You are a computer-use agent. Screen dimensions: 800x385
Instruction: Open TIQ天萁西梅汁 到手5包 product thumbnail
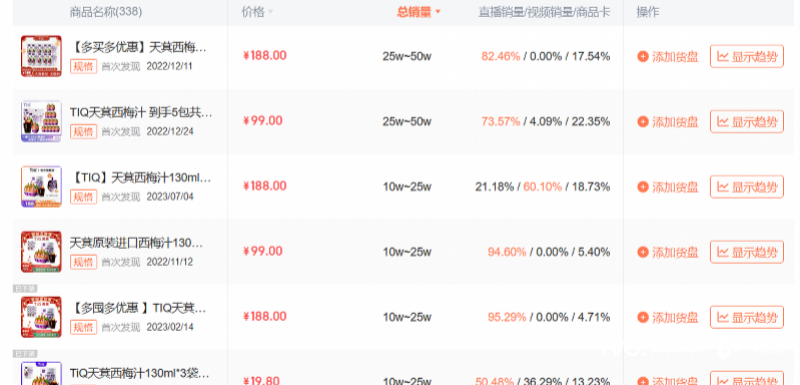click(41, 121)
